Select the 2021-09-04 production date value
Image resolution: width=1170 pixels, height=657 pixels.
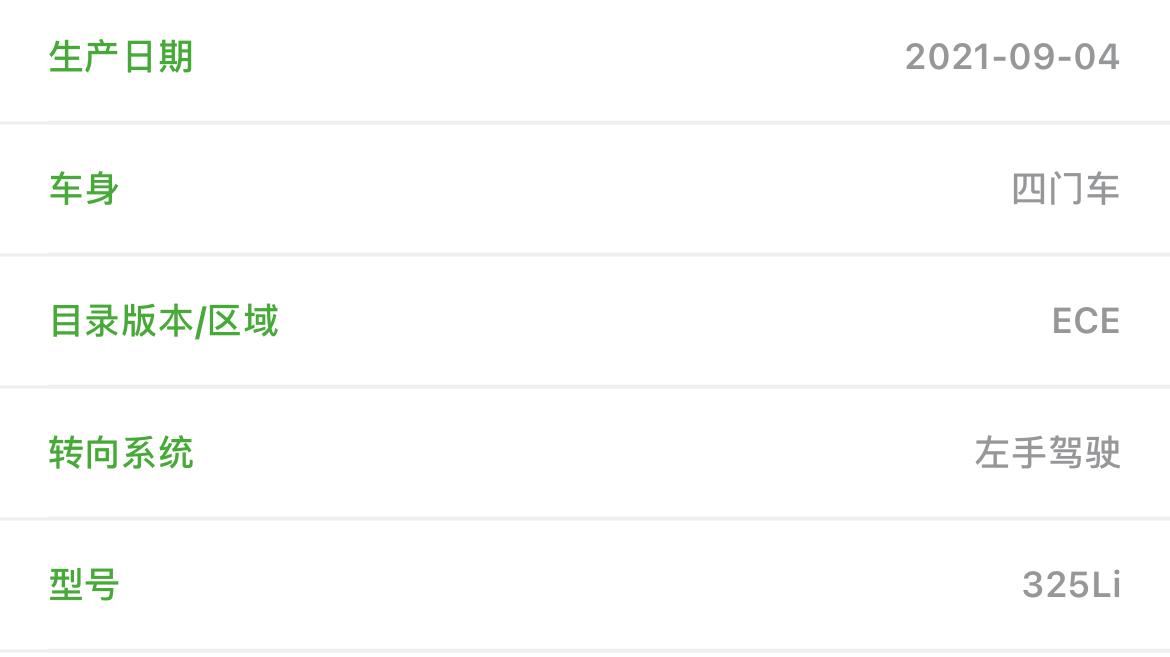click(x=1012, y=57)
